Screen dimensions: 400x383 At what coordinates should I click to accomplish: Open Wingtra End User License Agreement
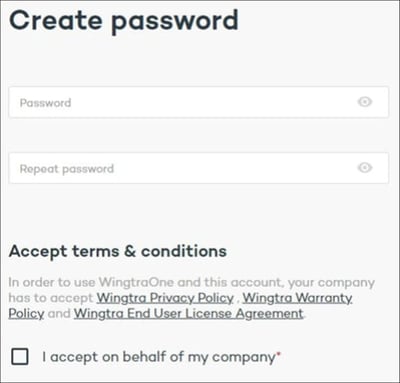(189, 313)
